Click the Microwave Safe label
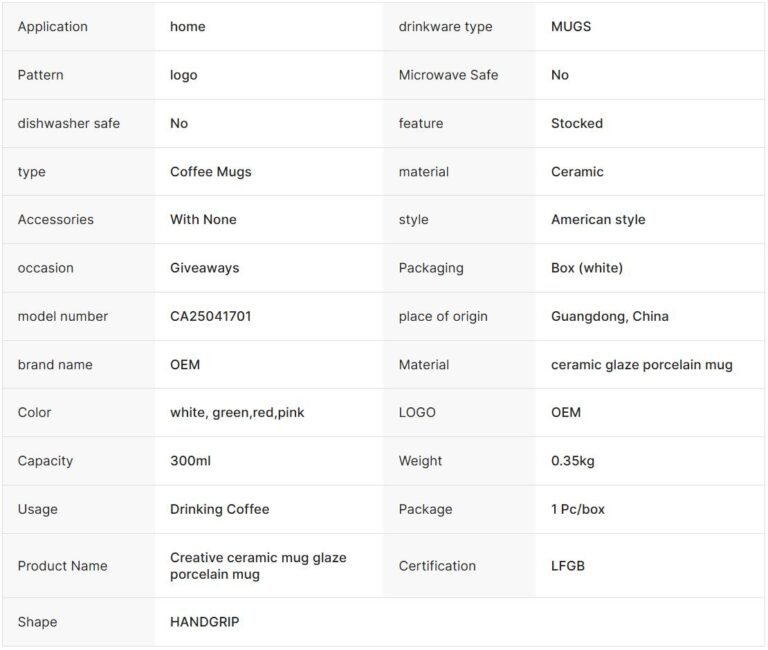 click(447, 75)
